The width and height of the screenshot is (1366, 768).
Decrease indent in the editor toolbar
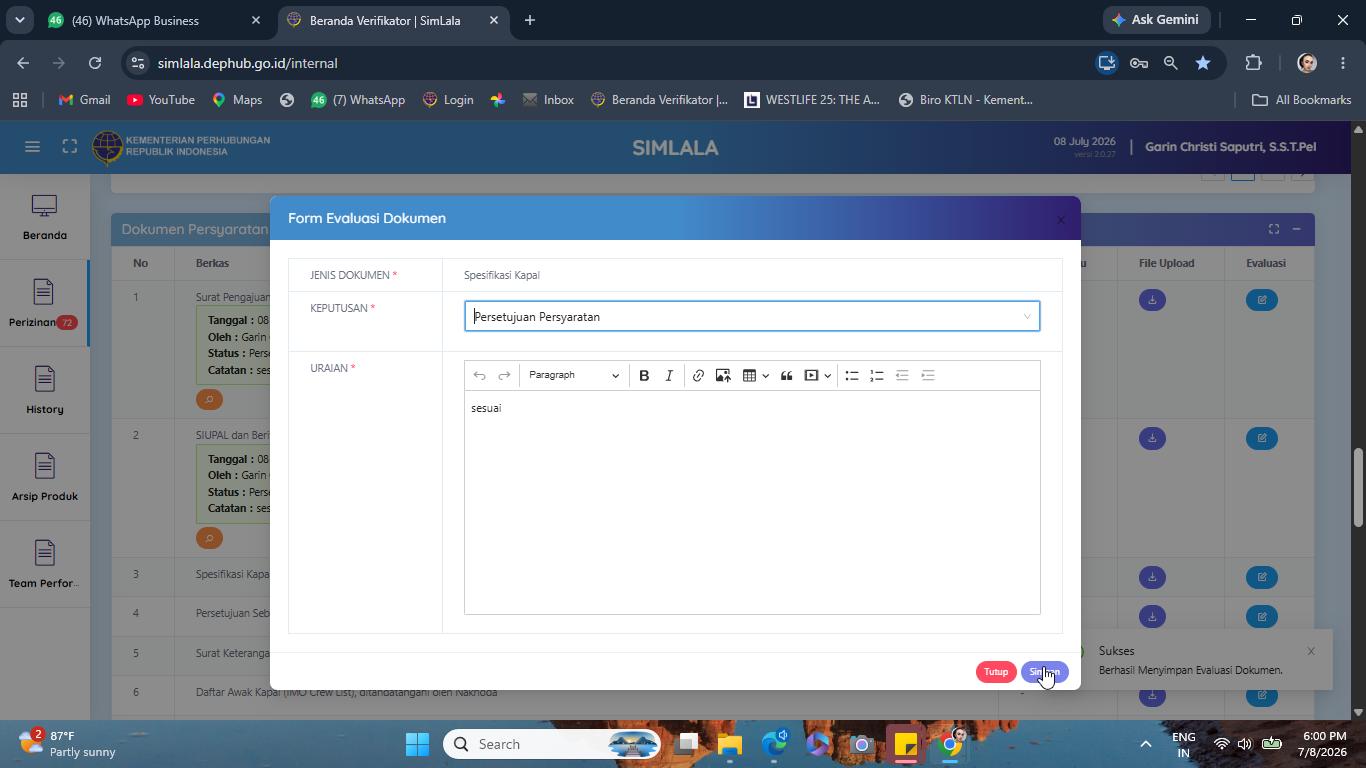click(902, 375)
